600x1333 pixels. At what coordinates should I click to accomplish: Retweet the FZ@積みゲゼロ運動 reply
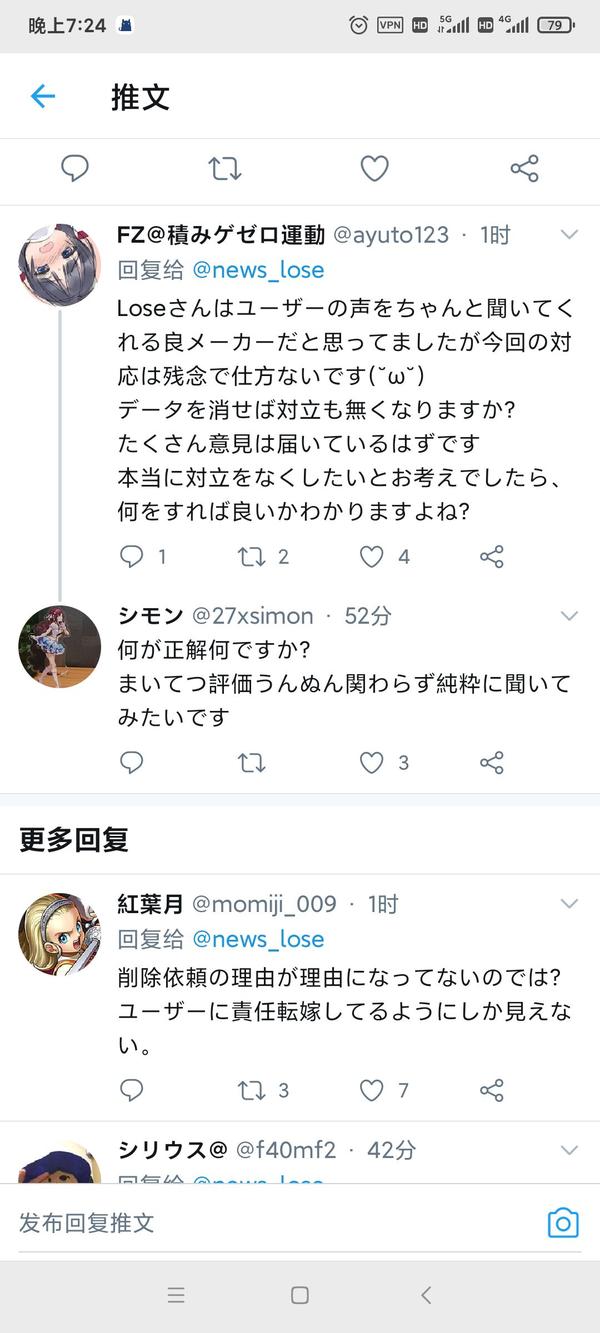[252, 557]
